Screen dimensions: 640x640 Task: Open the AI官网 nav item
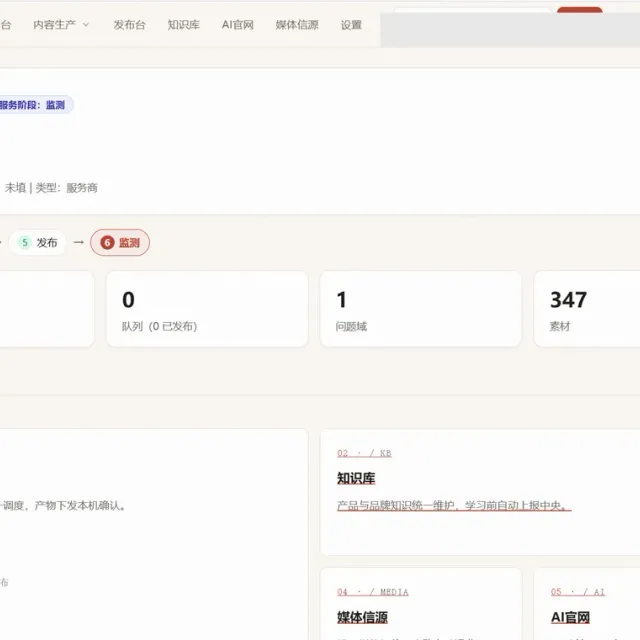(x=238, y=25)
